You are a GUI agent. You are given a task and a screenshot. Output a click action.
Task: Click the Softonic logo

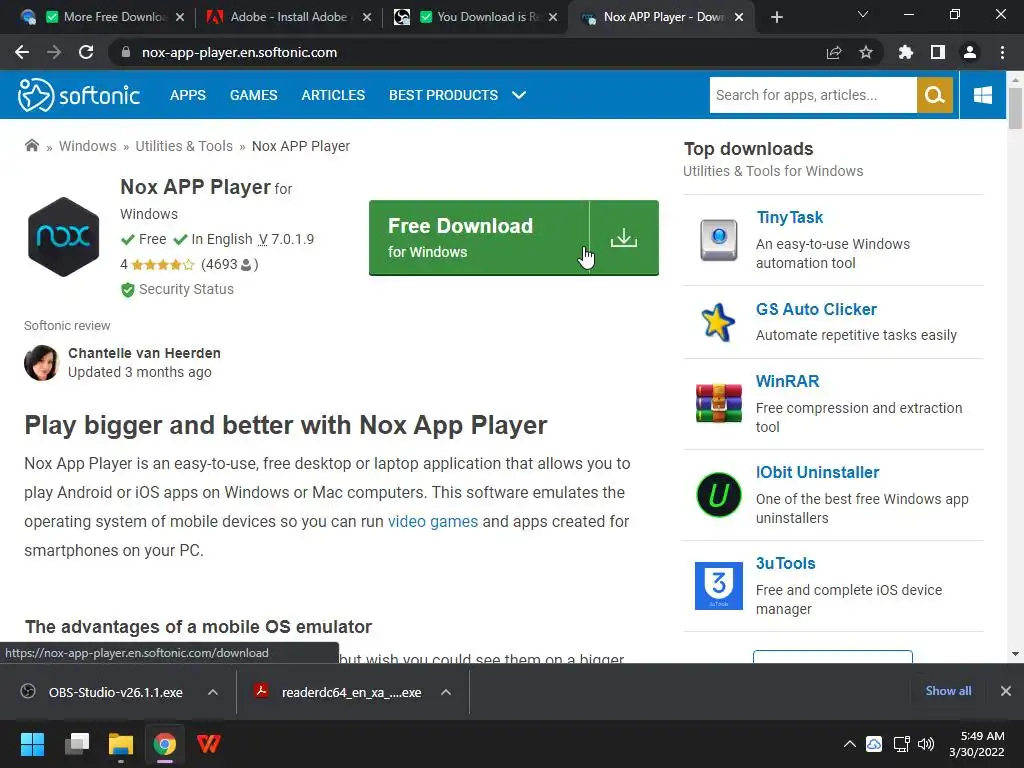click(78, 95)
